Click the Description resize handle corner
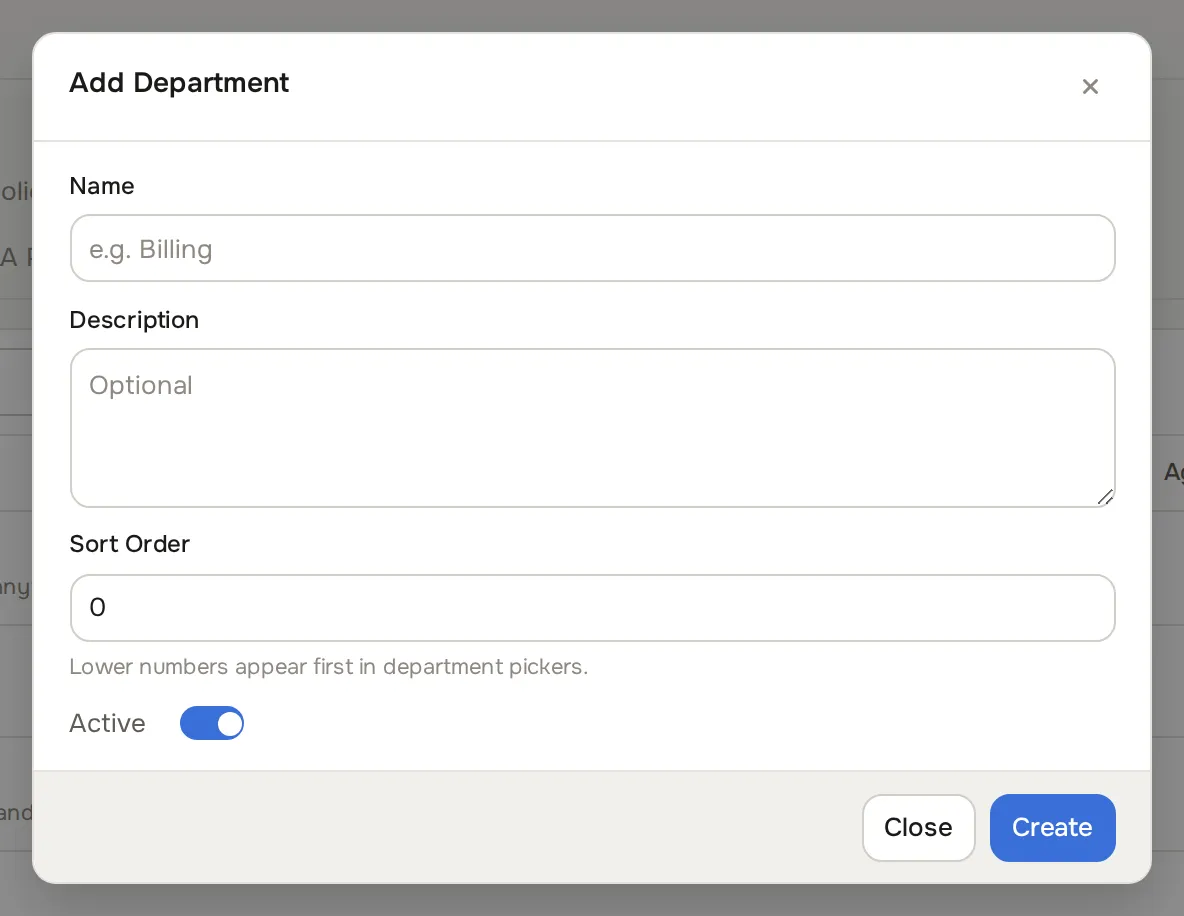This screenshot has height=916, width=1184. pyautogui.click(x=1105, y=497)
